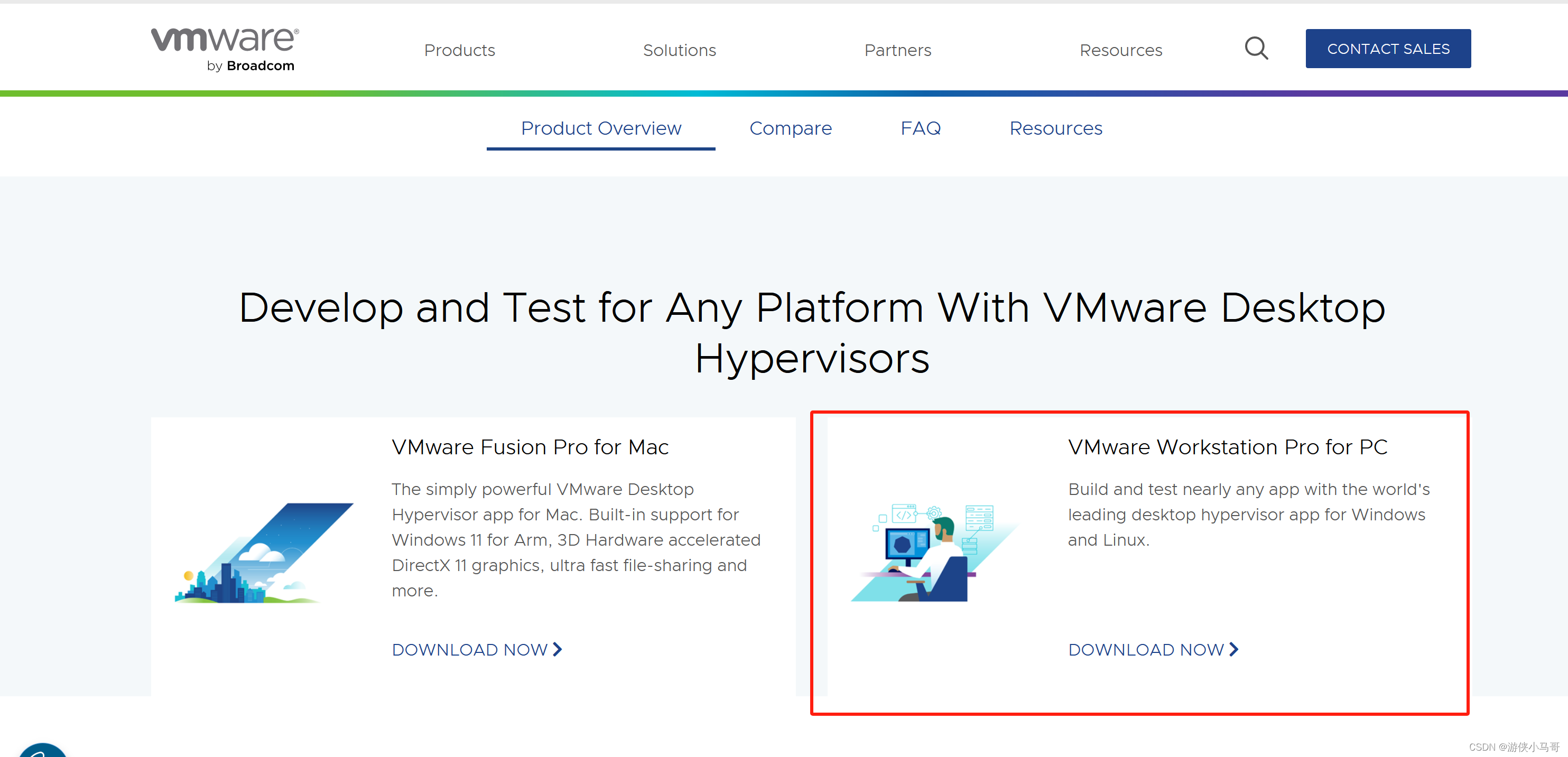Click the arrow beside Fusion DOWNLOAD NOW

pyautogui.click(x=558, y=649)
